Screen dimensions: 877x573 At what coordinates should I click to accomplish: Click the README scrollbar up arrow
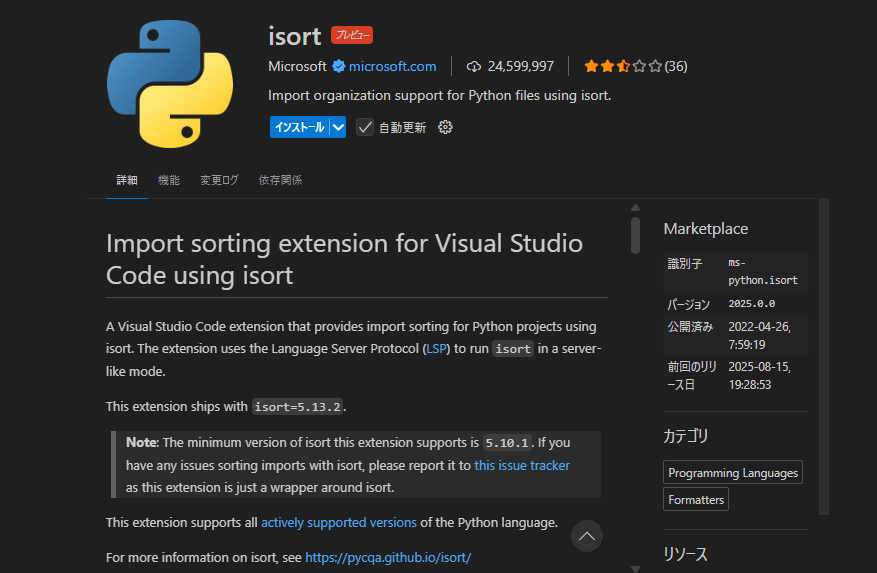pyautogui.click(x=635, y=208)
